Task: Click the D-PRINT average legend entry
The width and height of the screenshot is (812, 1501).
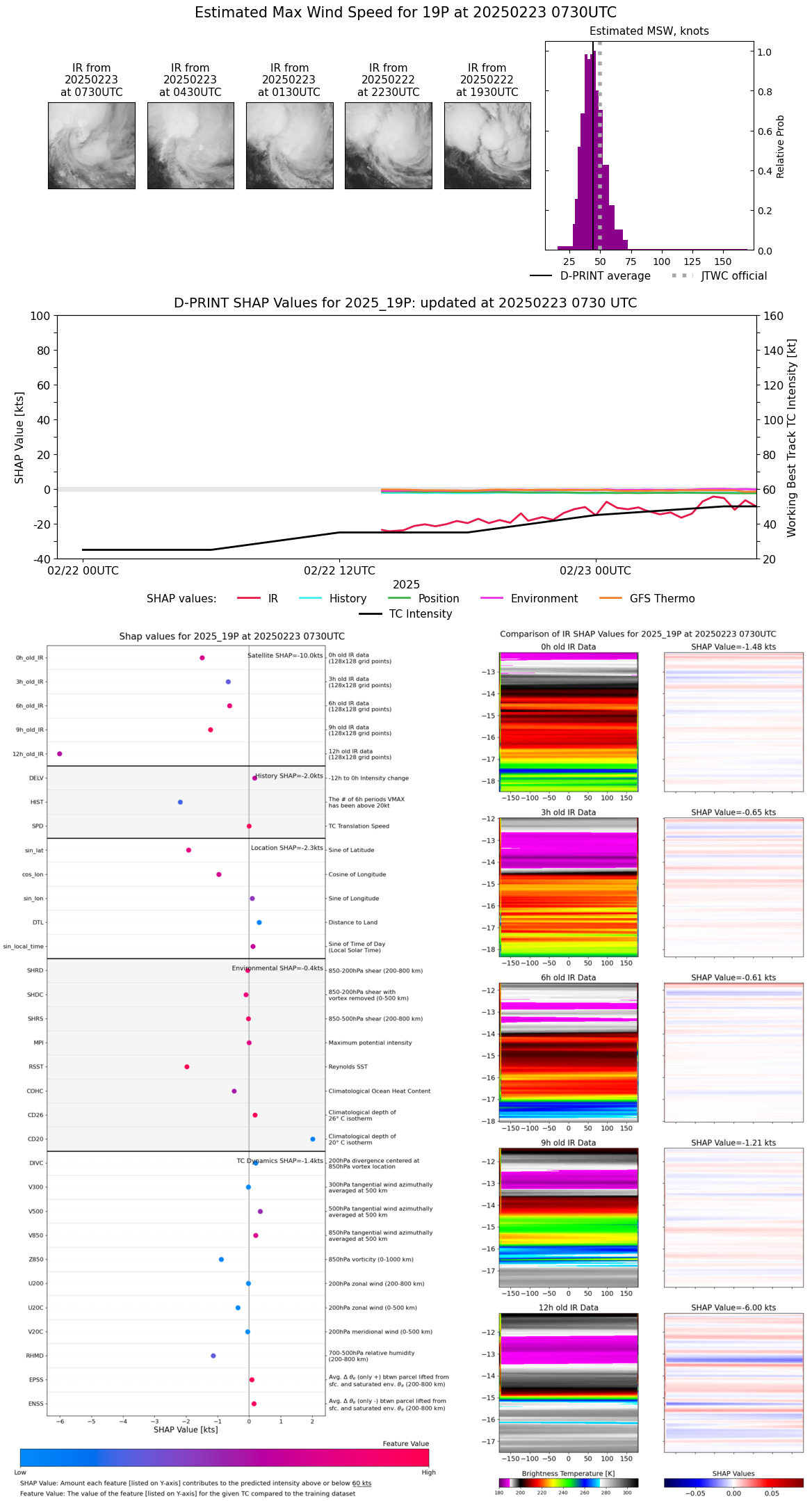Action: [590, 276]
